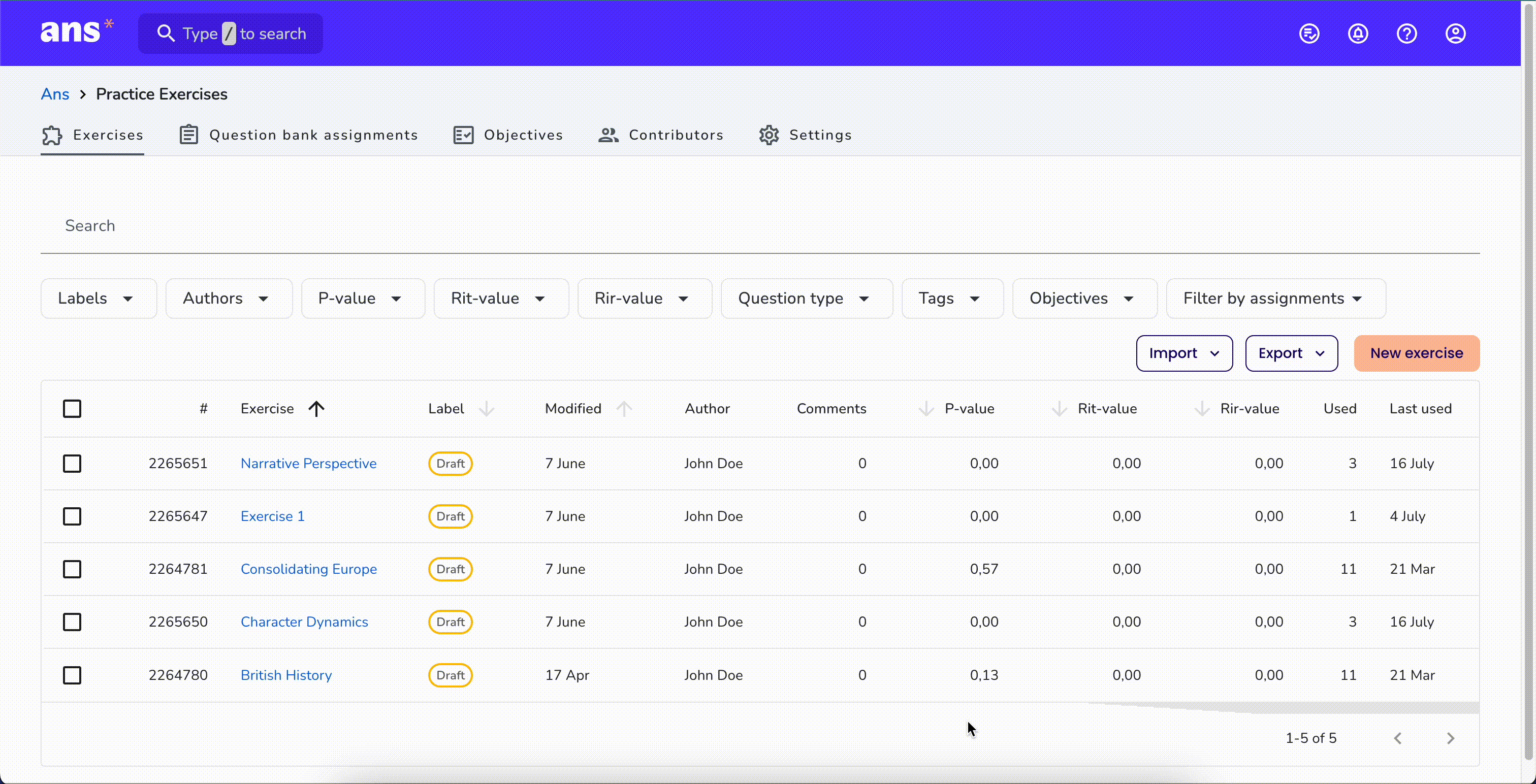Open the Export dropdown menu
The height and width of the screenshot is (784, 1536).
(x=1291, y=353)
